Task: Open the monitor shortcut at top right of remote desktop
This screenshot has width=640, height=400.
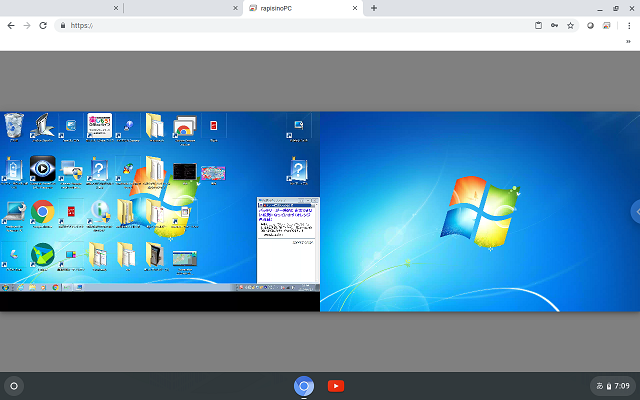Action: point(298,127)
